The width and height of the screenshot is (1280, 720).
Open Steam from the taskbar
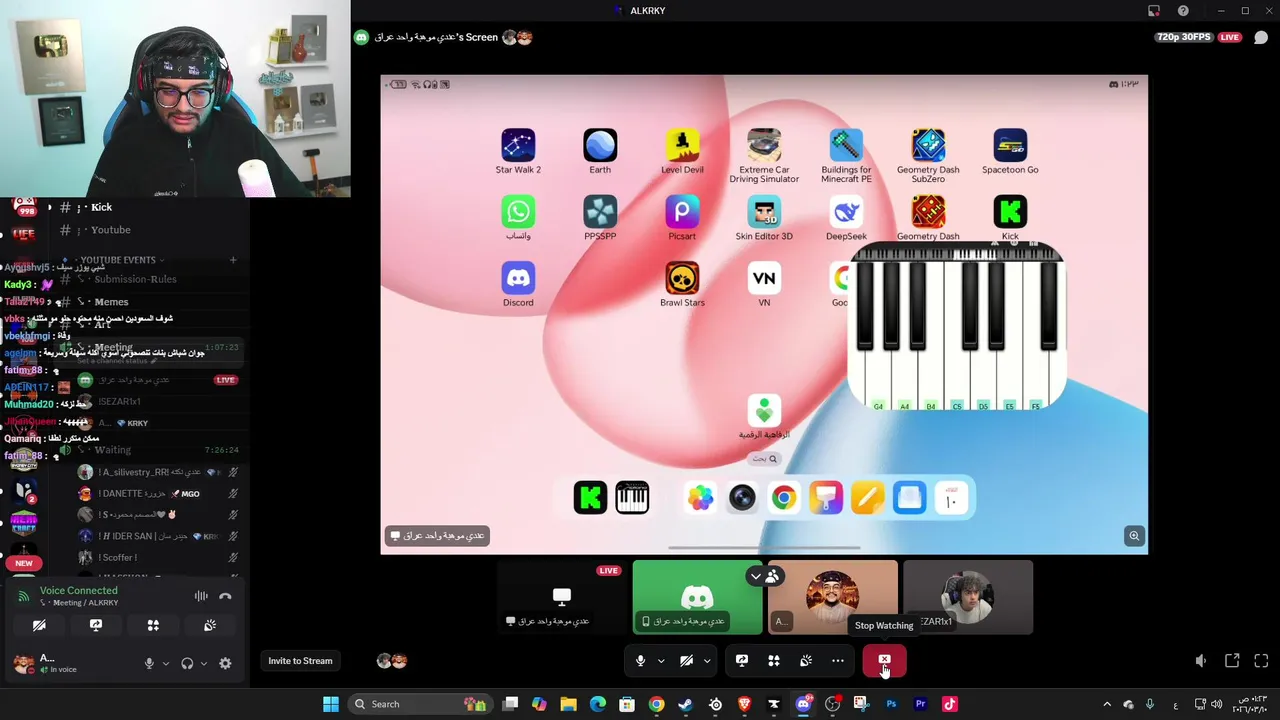click(x=685, y=704)
